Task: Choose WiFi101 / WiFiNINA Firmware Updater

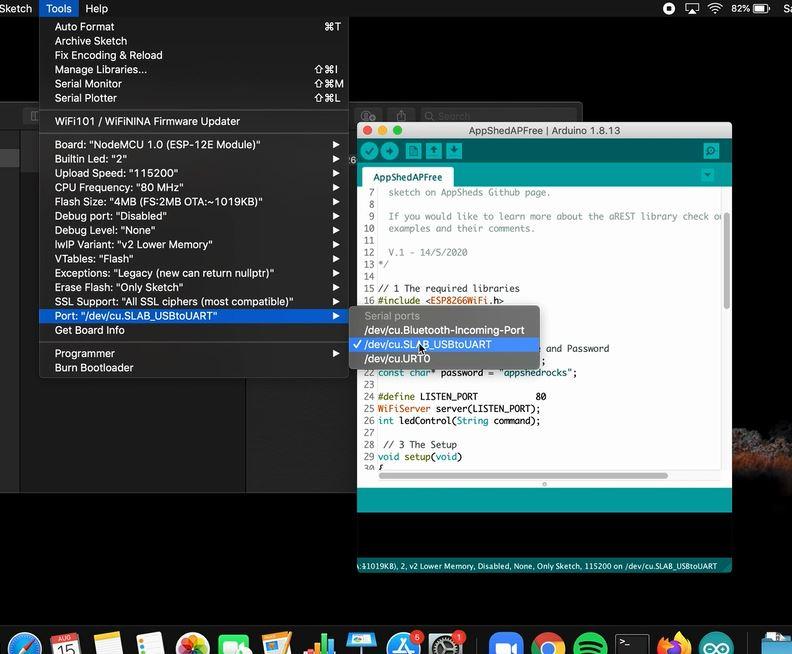Action: click(193, 121)
